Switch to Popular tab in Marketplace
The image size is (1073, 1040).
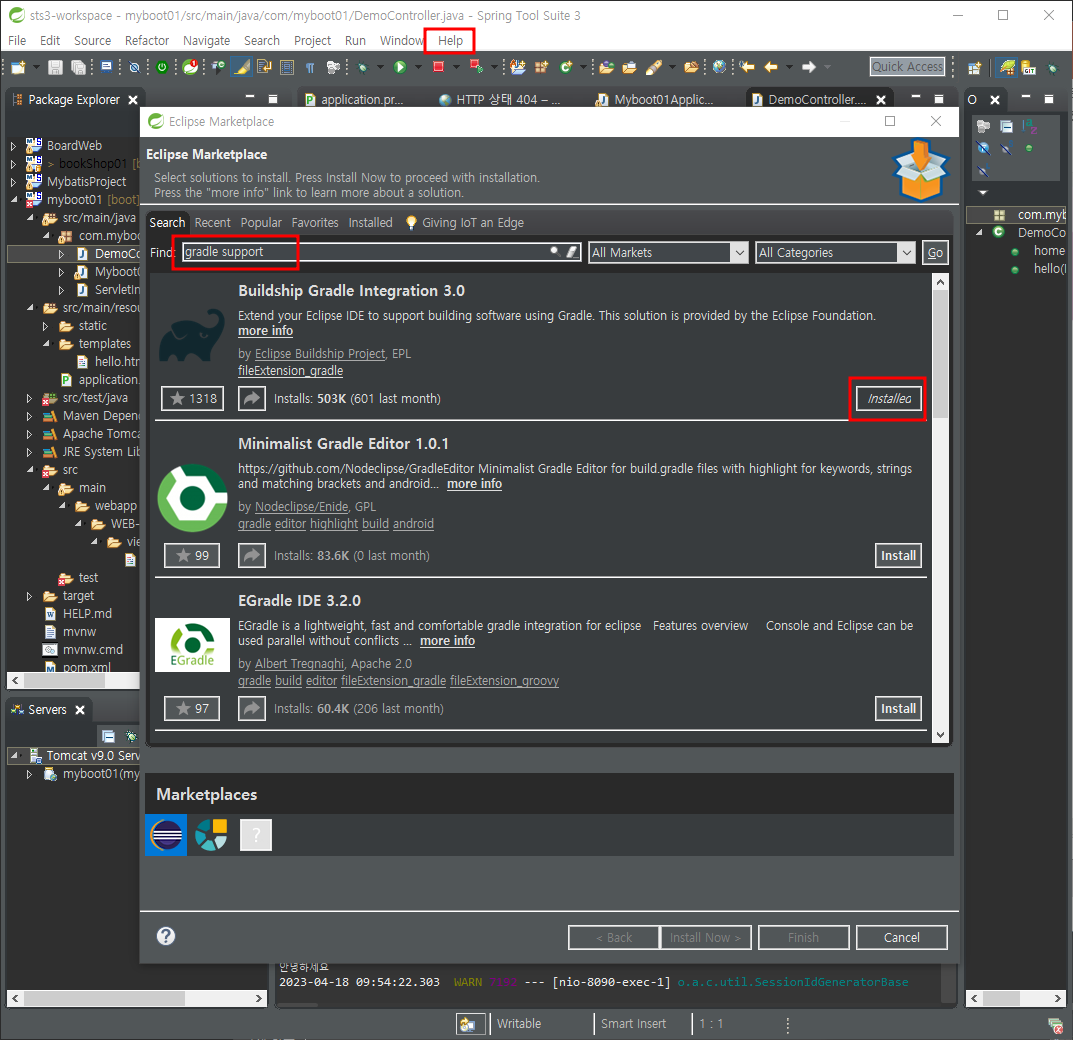tap(261, 223)
